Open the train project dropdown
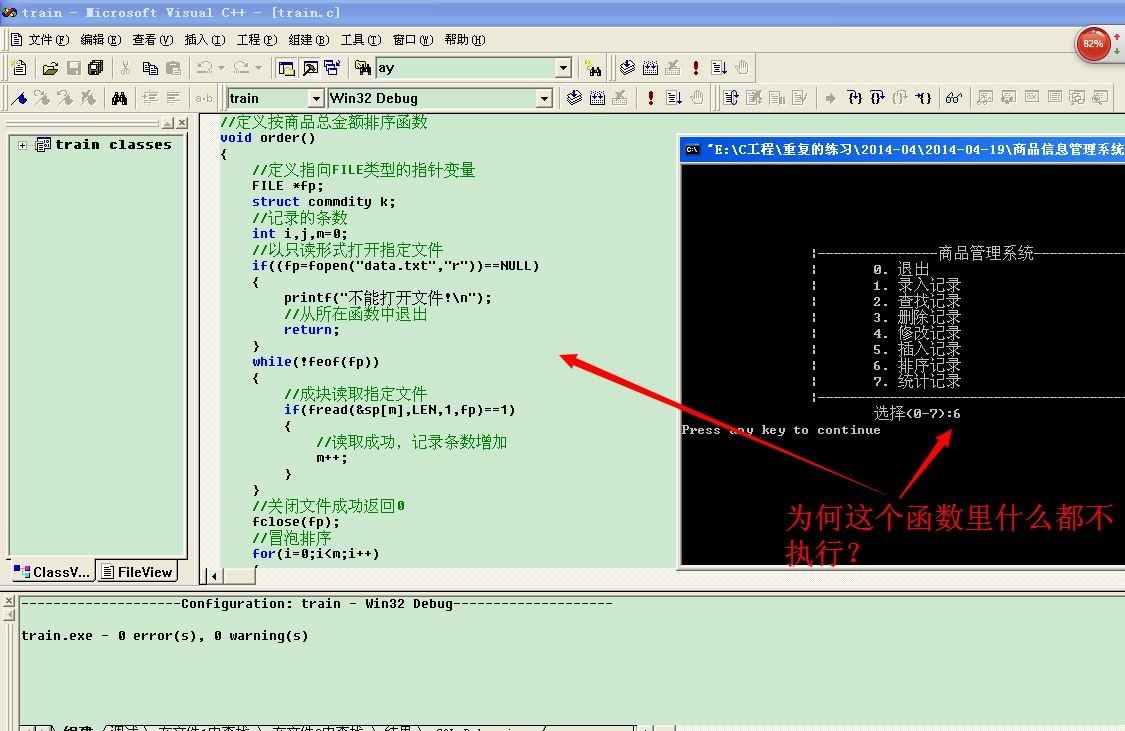The height and width of the screenshot is (731, 1125). coord(315,98)
